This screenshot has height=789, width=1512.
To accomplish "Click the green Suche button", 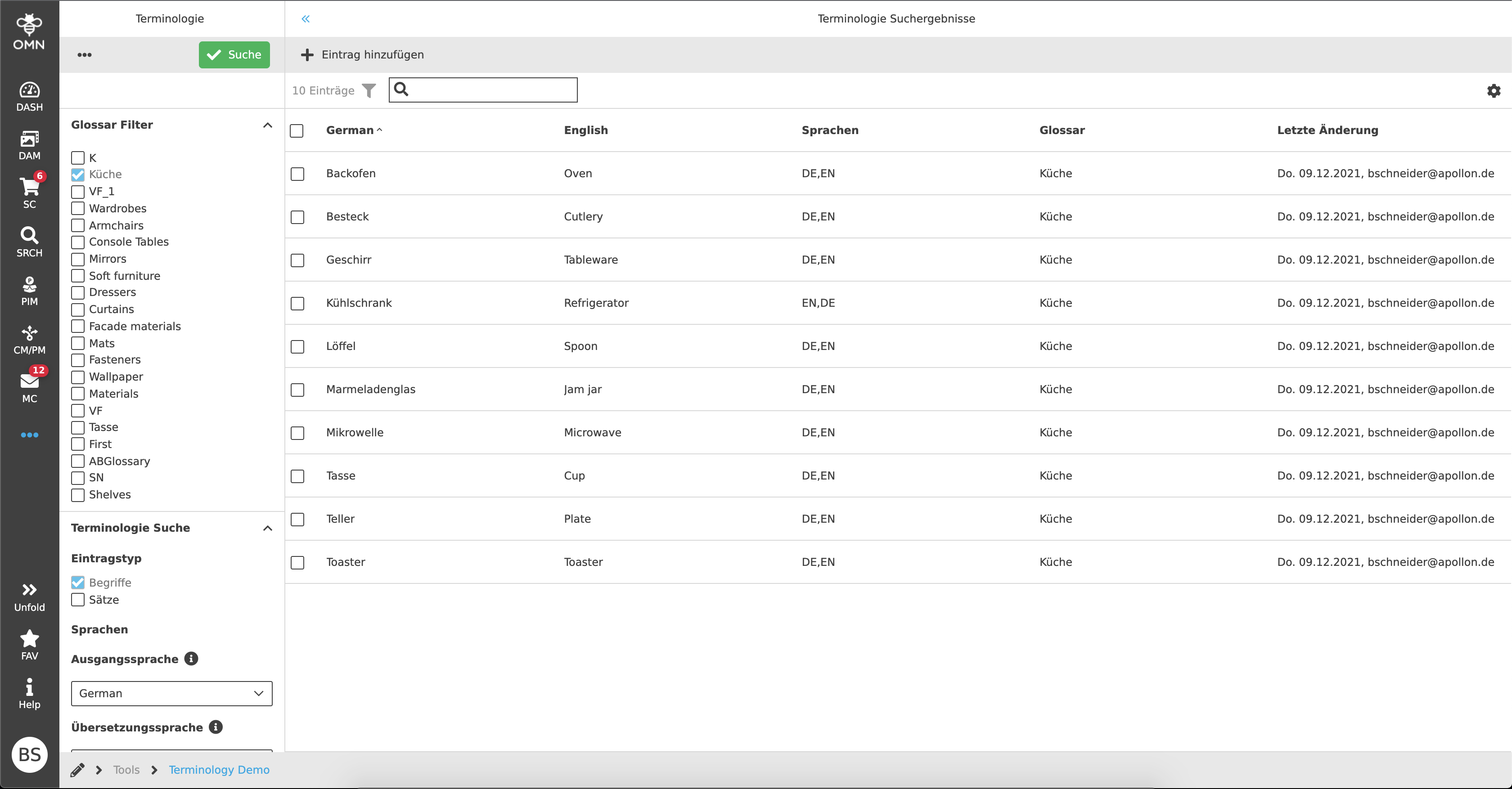I will tap(234, 54).
